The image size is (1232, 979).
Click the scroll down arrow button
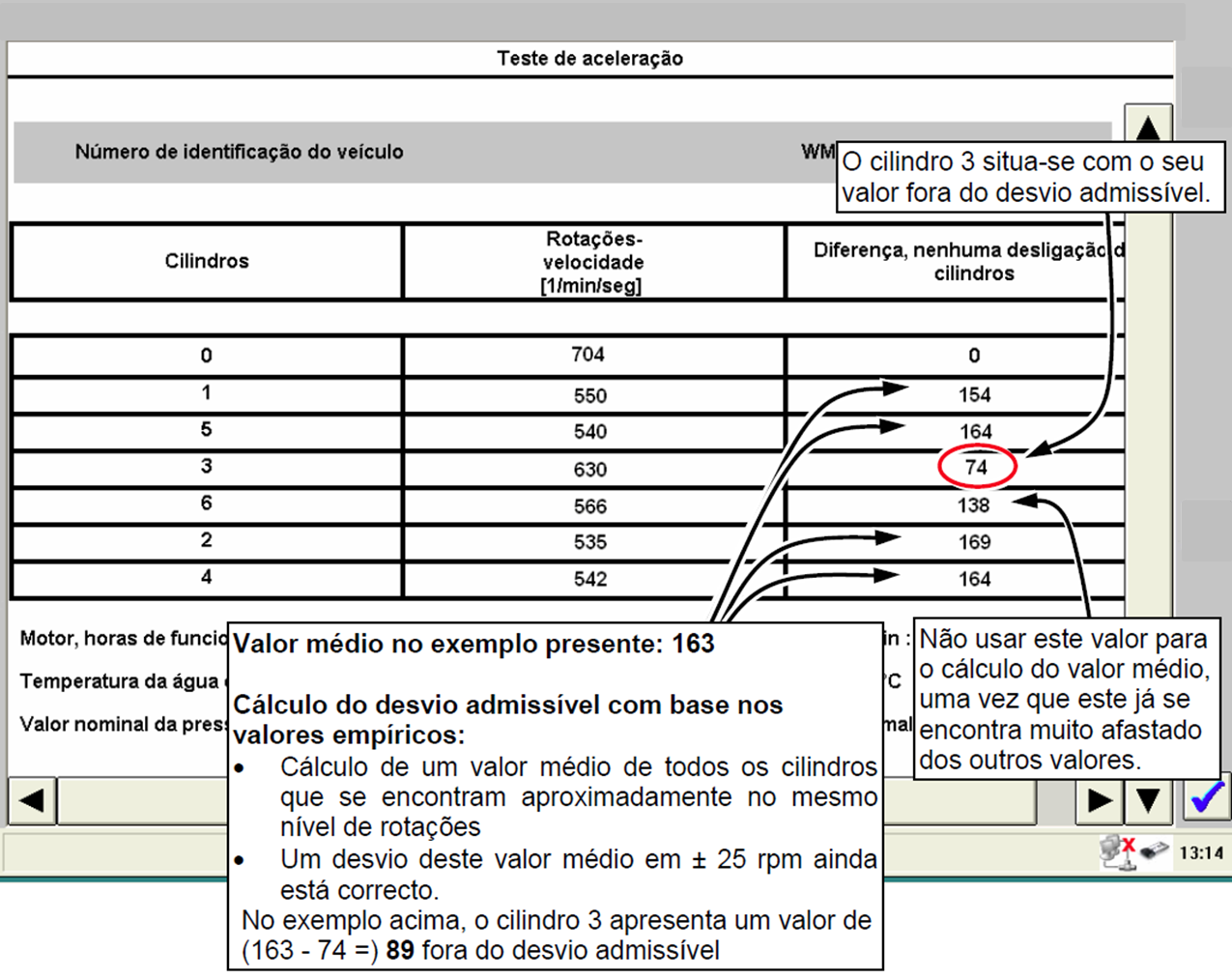coord(1148,800)
